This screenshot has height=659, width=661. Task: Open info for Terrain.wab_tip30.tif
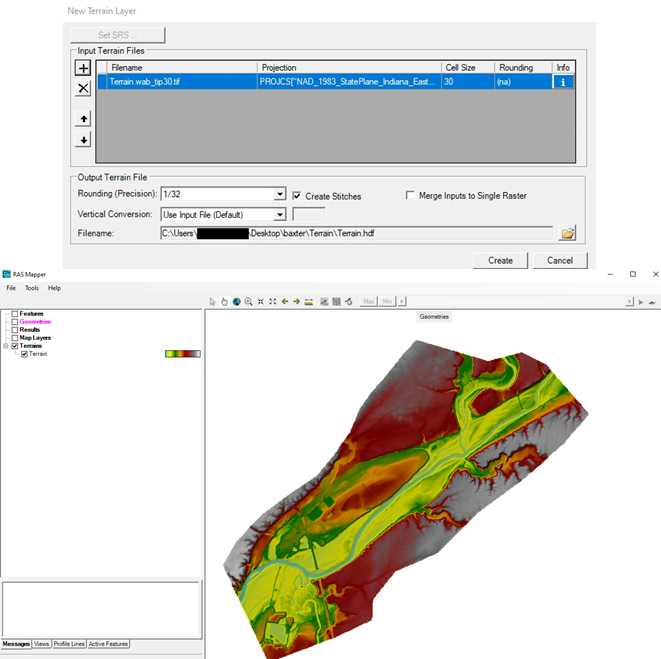[564, 82]
